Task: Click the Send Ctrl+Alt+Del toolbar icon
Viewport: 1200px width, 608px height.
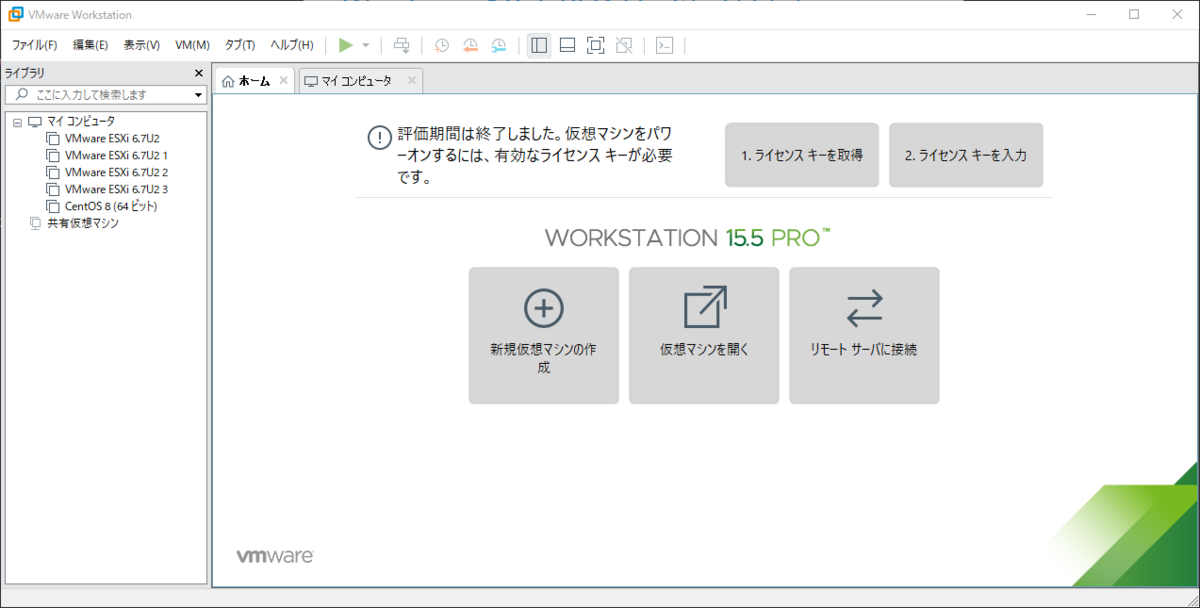Action: point(402,45)
